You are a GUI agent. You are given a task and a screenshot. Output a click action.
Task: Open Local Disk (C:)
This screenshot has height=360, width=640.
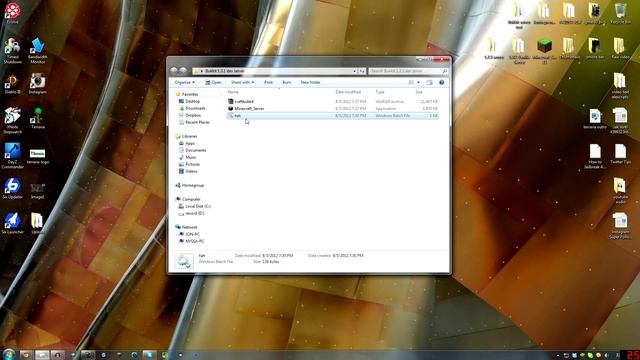(x=195, y=206)
